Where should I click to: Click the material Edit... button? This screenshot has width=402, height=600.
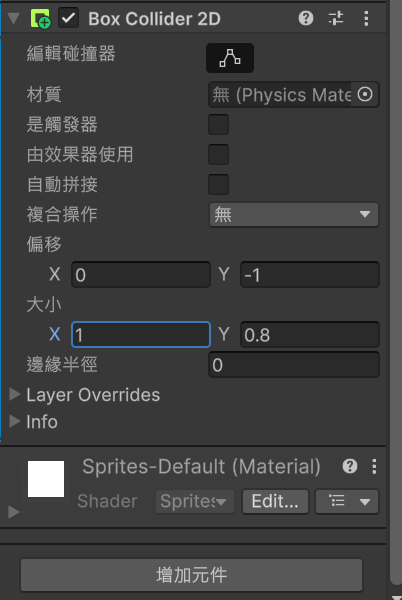pos(275,501)
